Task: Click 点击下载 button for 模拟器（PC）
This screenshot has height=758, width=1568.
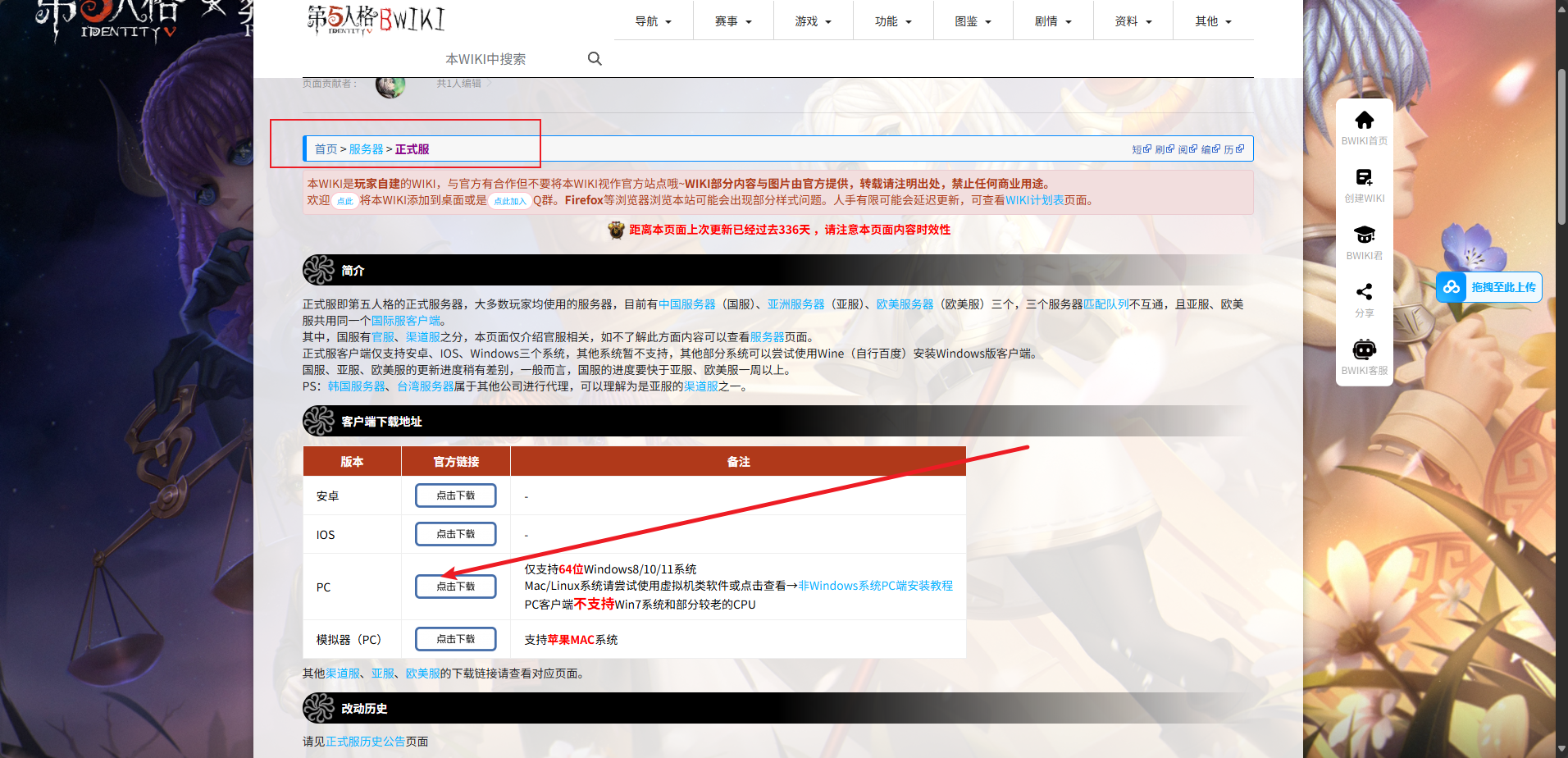Action: [x=455, y=639]
